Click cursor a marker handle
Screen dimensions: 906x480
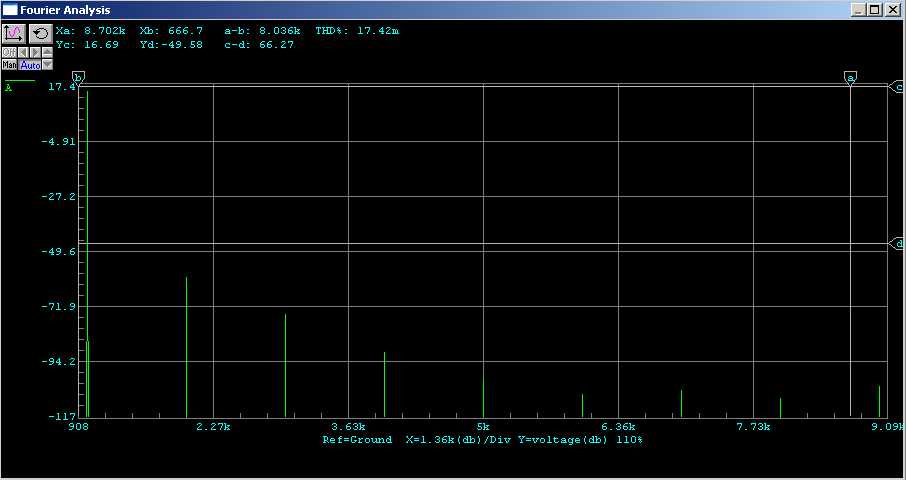850,77
